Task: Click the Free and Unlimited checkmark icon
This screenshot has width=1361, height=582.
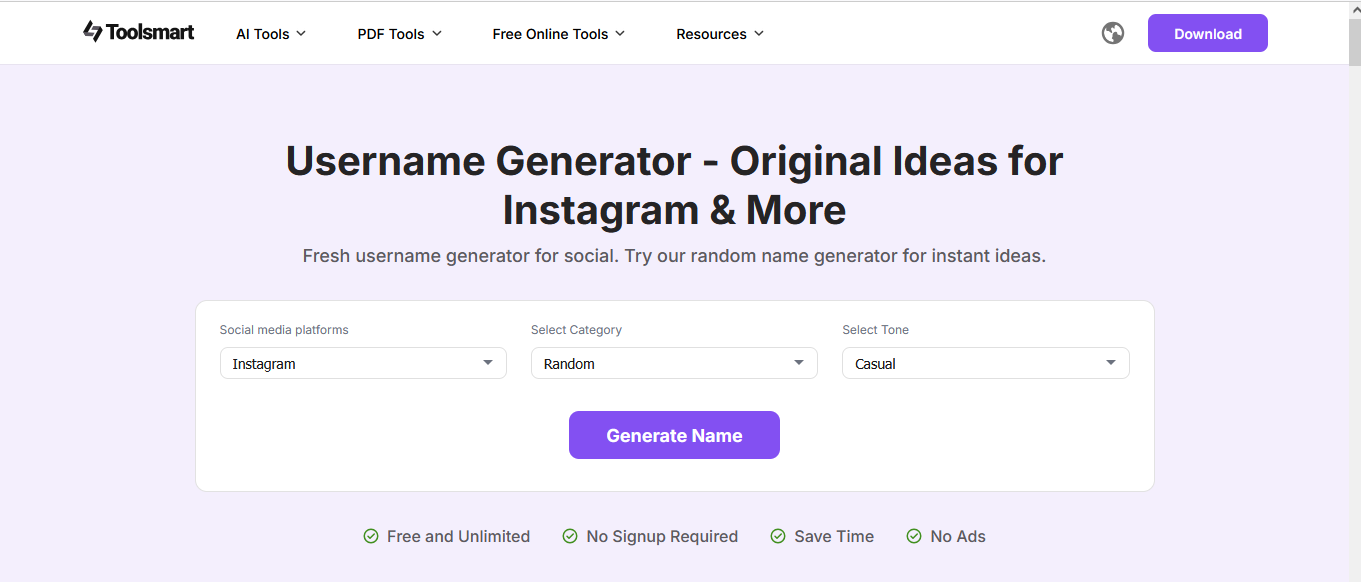Action: pyautogui.click(x=371, y=537)
